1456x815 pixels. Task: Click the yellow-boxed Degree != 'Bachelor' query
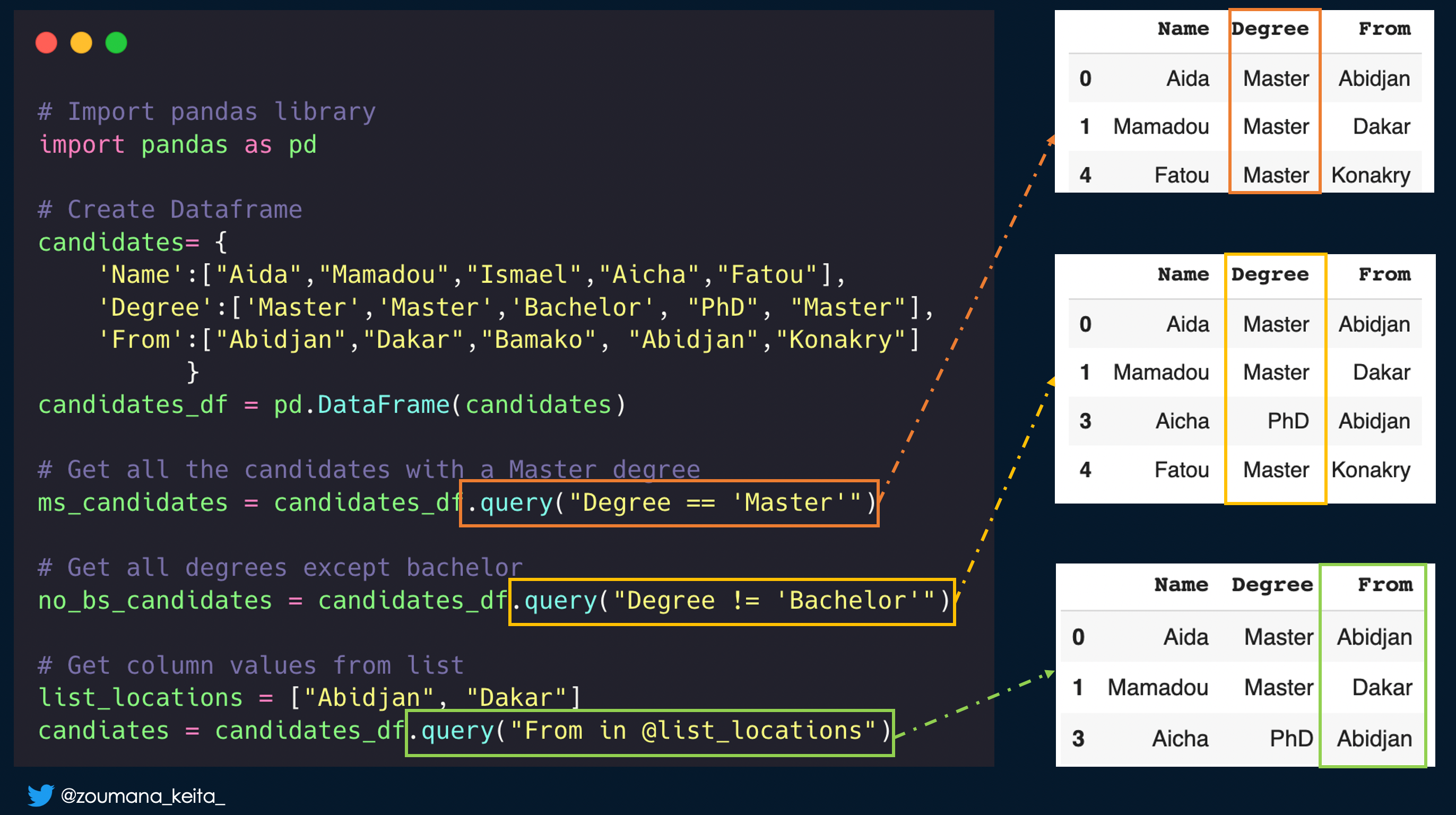click(x=731, y=601)
